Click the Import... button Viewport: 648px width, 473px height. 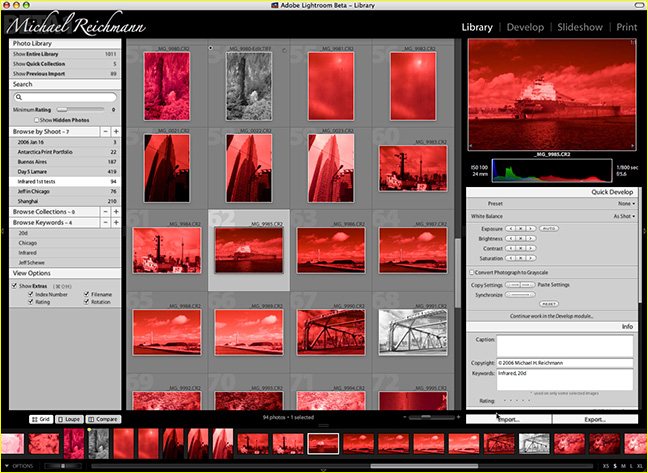(x=509, y=419)
